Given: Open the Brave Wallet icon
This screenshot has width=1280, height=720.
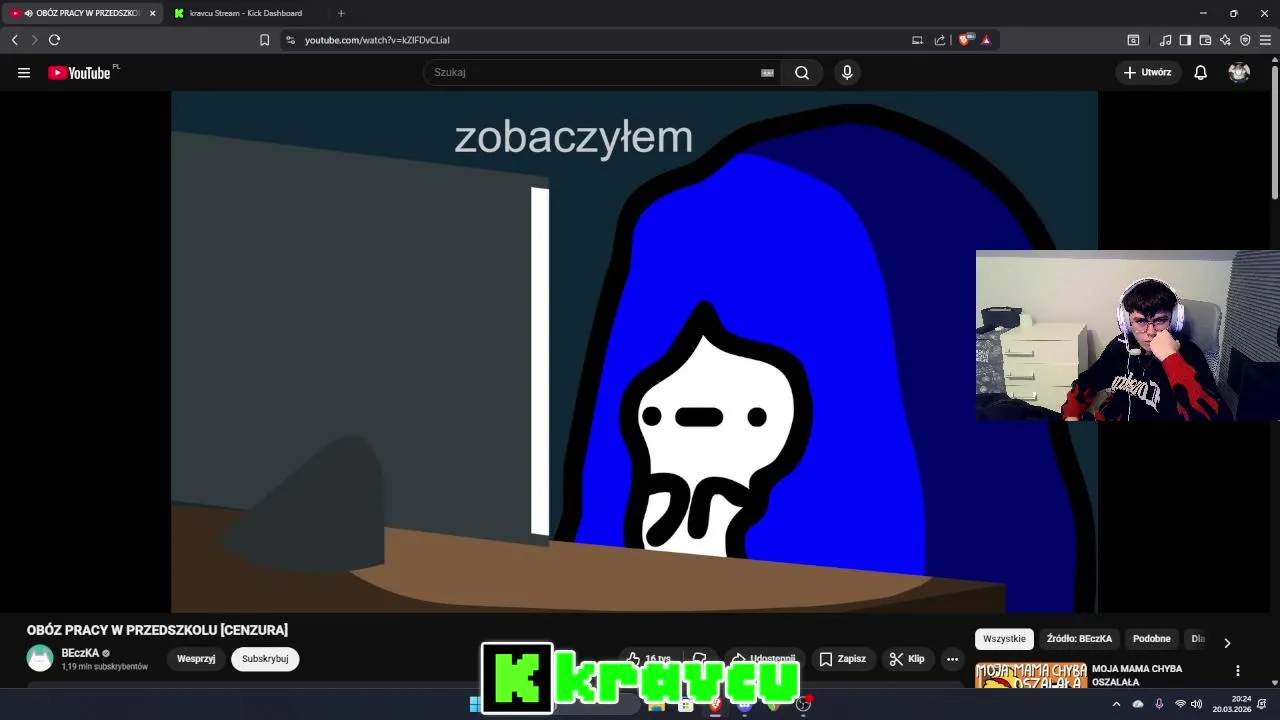Looking at the screenshot, I should [1205, 40].
